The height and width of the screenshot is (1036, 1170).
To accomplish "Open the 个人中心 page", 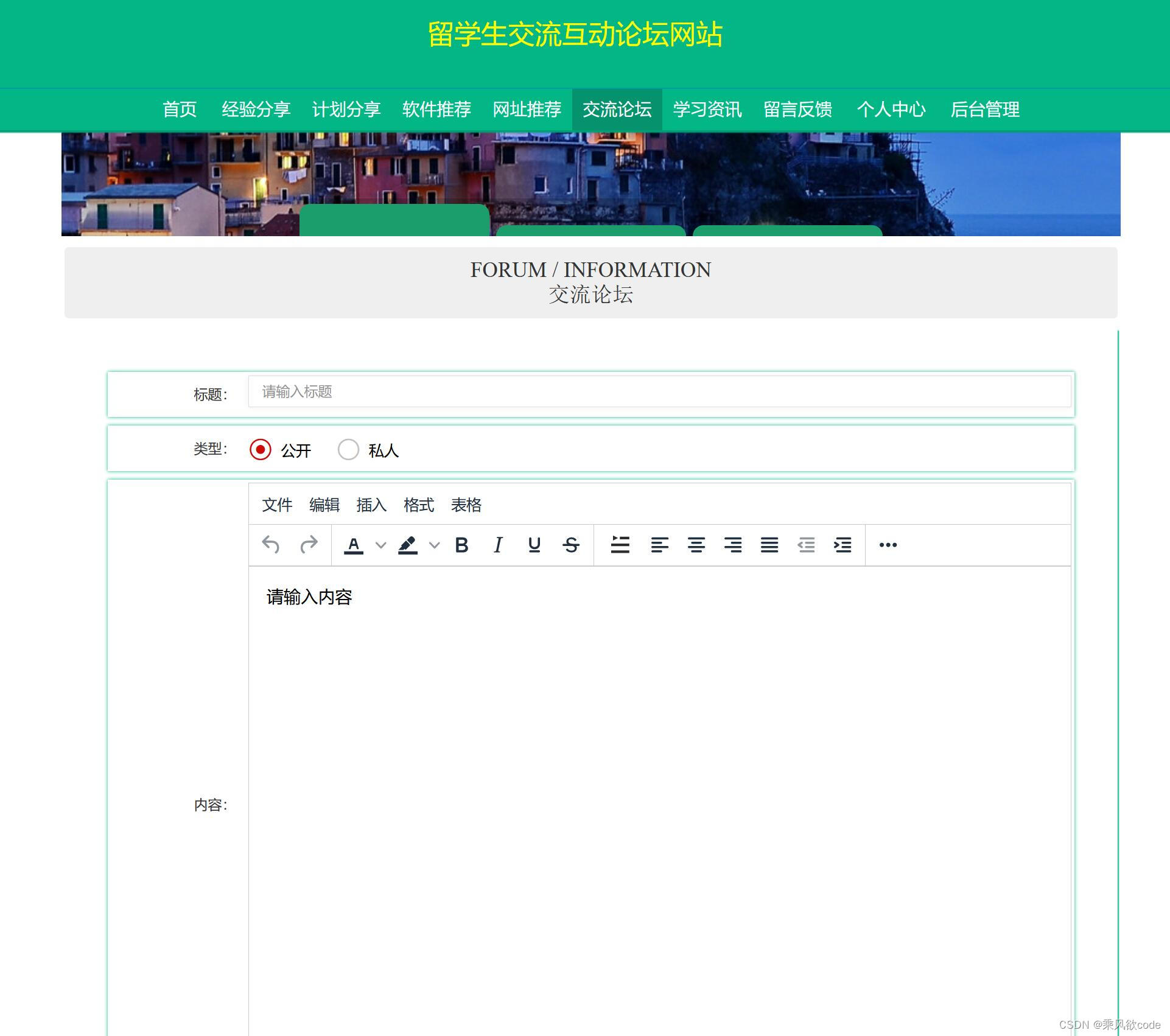I will 891,110.
